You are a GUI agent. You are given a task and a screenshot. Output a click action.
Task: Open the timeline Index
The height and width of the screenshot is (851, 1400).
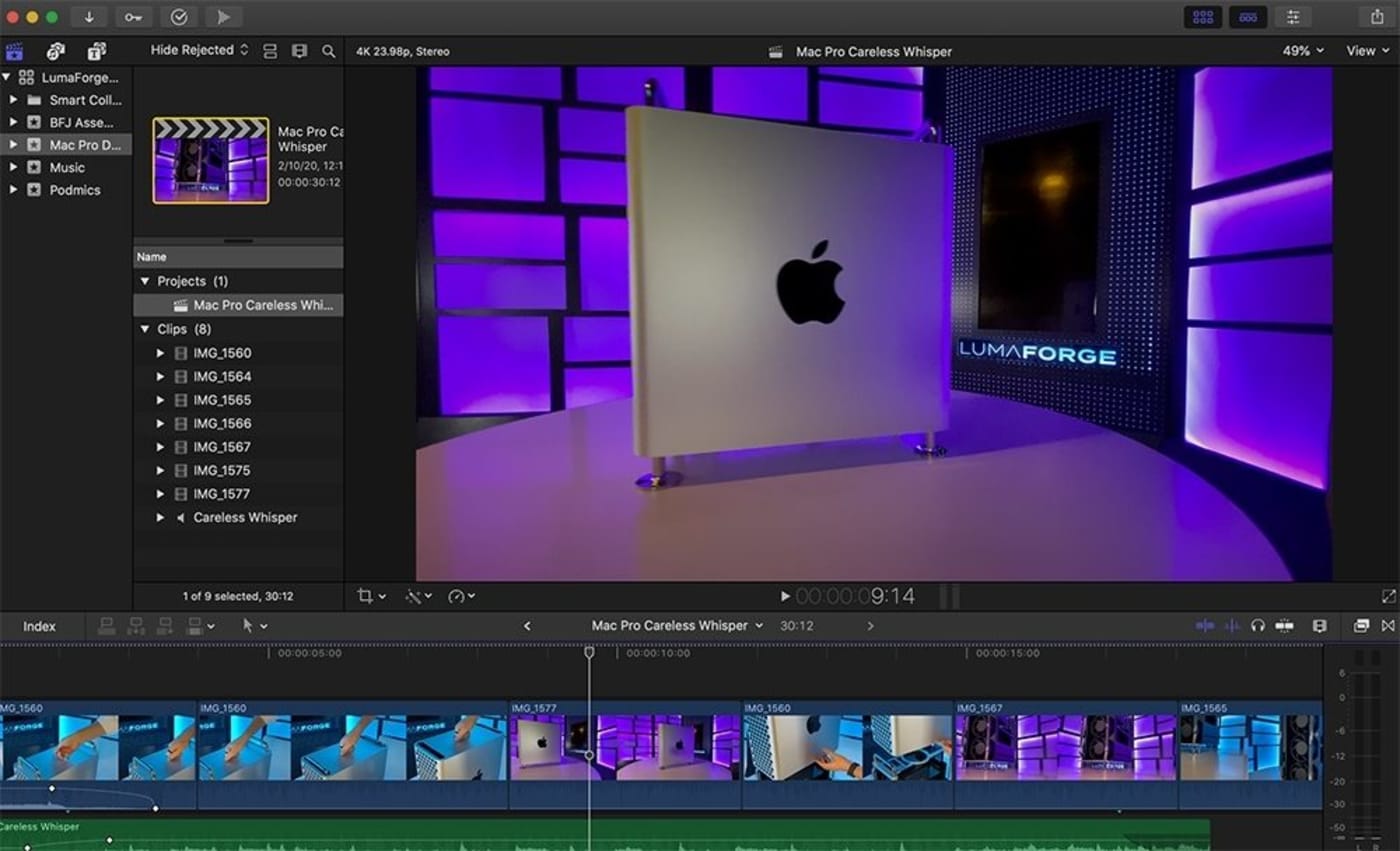[x=39, y=626]
